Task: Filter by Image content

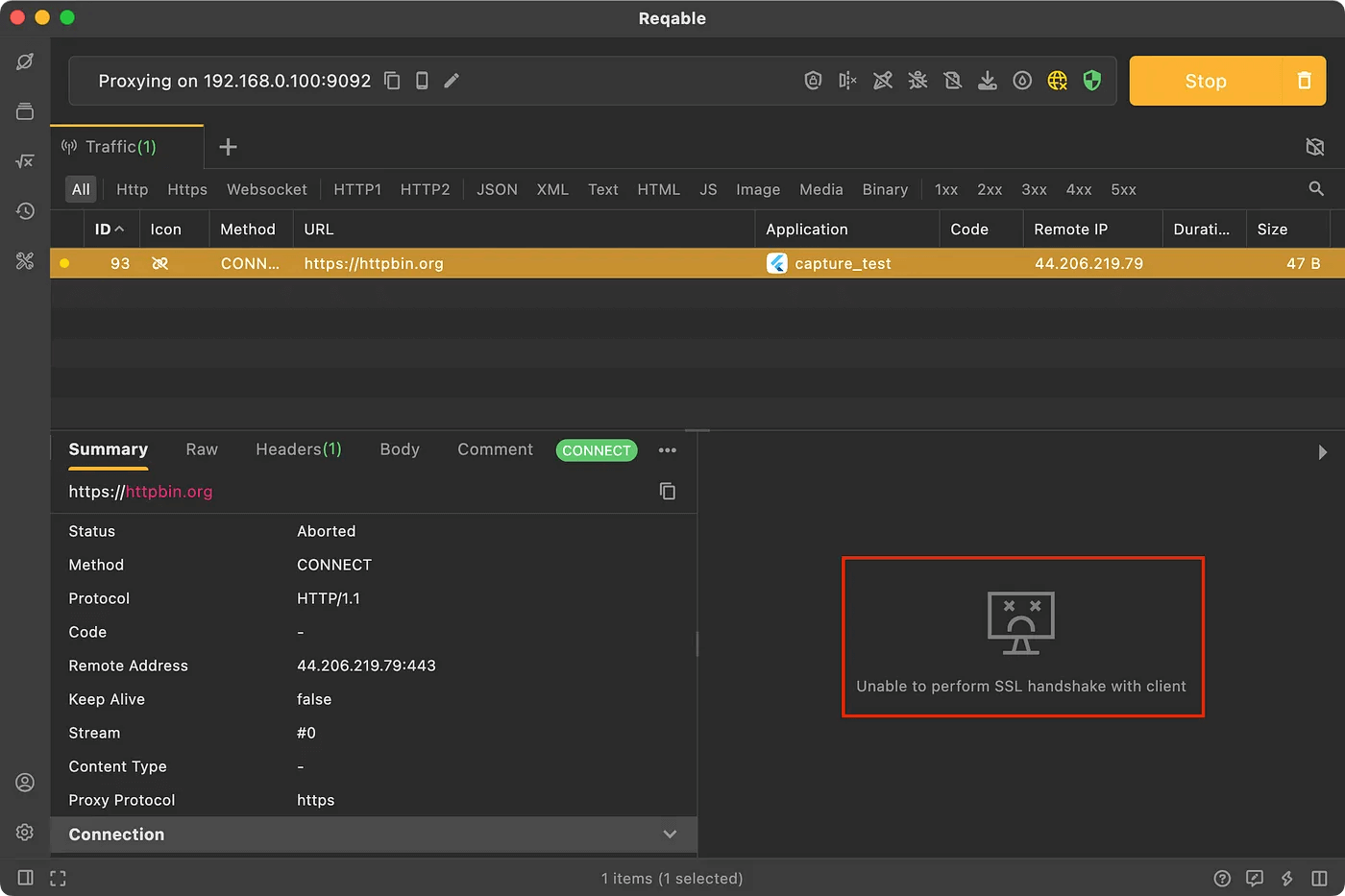Action: [758, 190]
